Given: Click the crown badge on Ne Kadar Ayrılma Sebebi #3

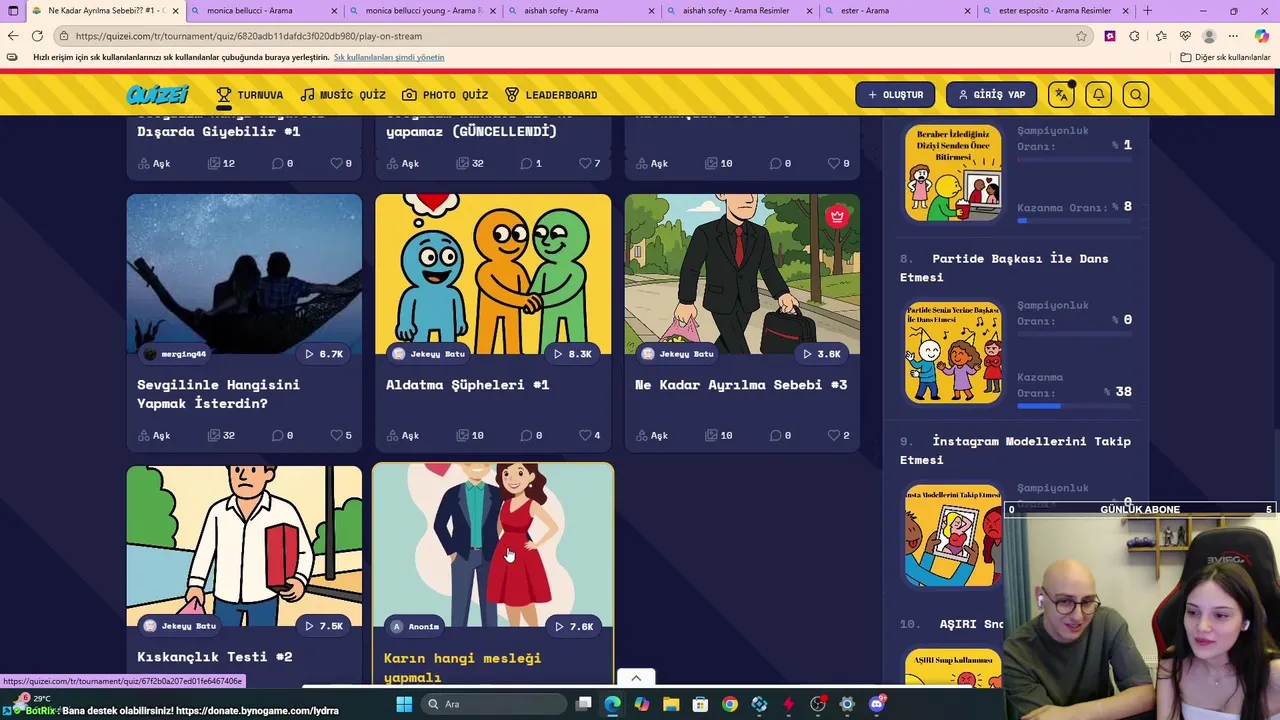Looking at the screenshot, I should point(837,216).
